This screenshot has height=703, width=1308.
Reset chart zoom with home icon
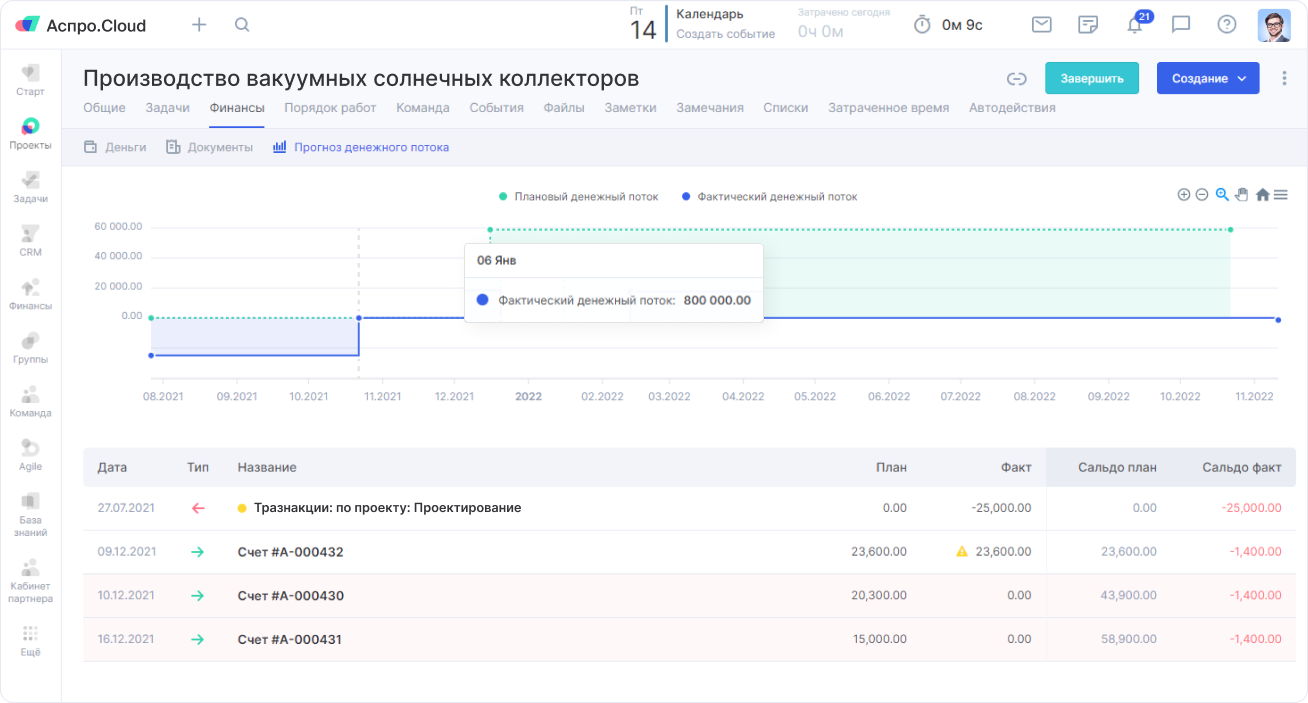[1262, 195]
